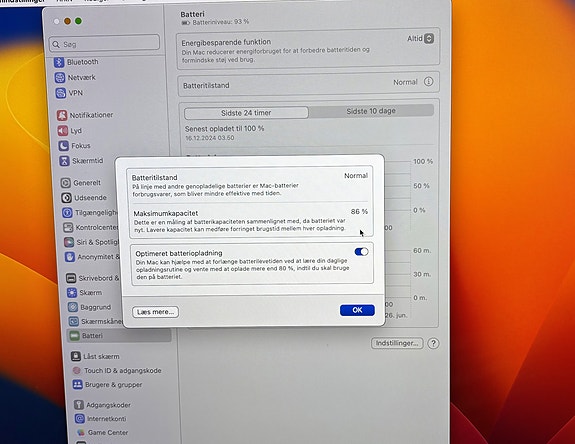The width and height of the screenshot is (575, 444).
Task: Select the Batteri sidebar icon
Action: coord(74,335)
